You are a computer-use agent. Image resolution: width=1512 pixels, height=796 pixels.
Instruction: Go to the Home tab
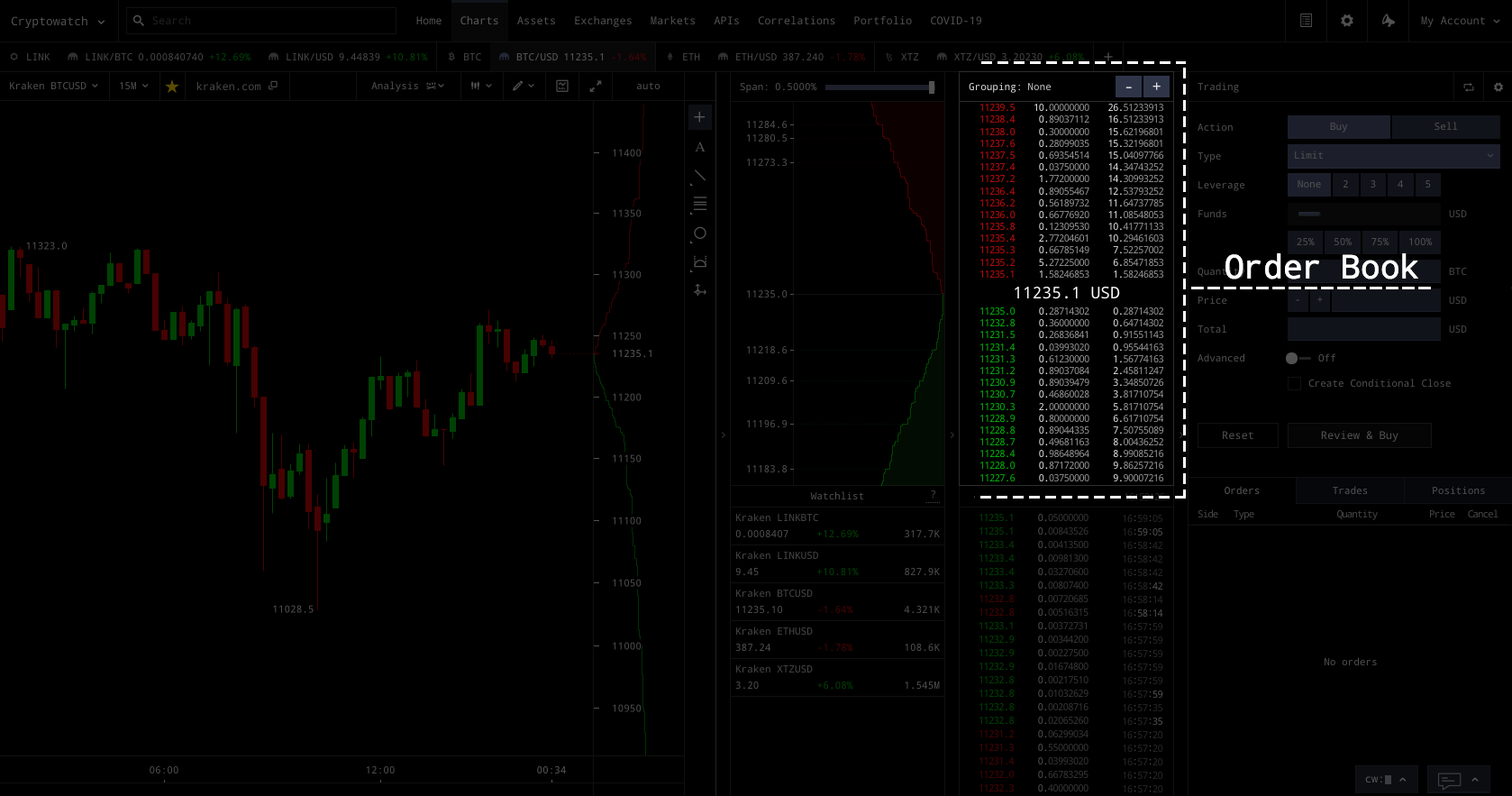click(429, 21)
